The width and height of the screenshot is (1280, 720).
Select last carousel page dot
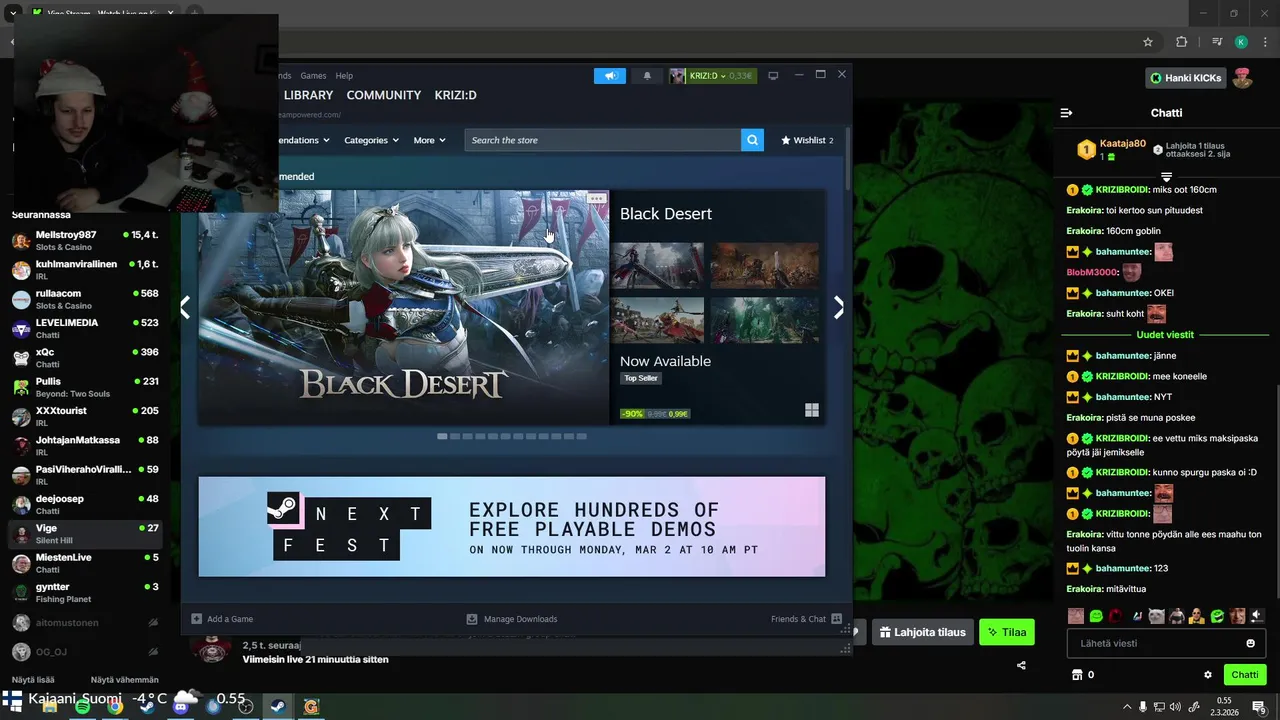click(581, 436)
